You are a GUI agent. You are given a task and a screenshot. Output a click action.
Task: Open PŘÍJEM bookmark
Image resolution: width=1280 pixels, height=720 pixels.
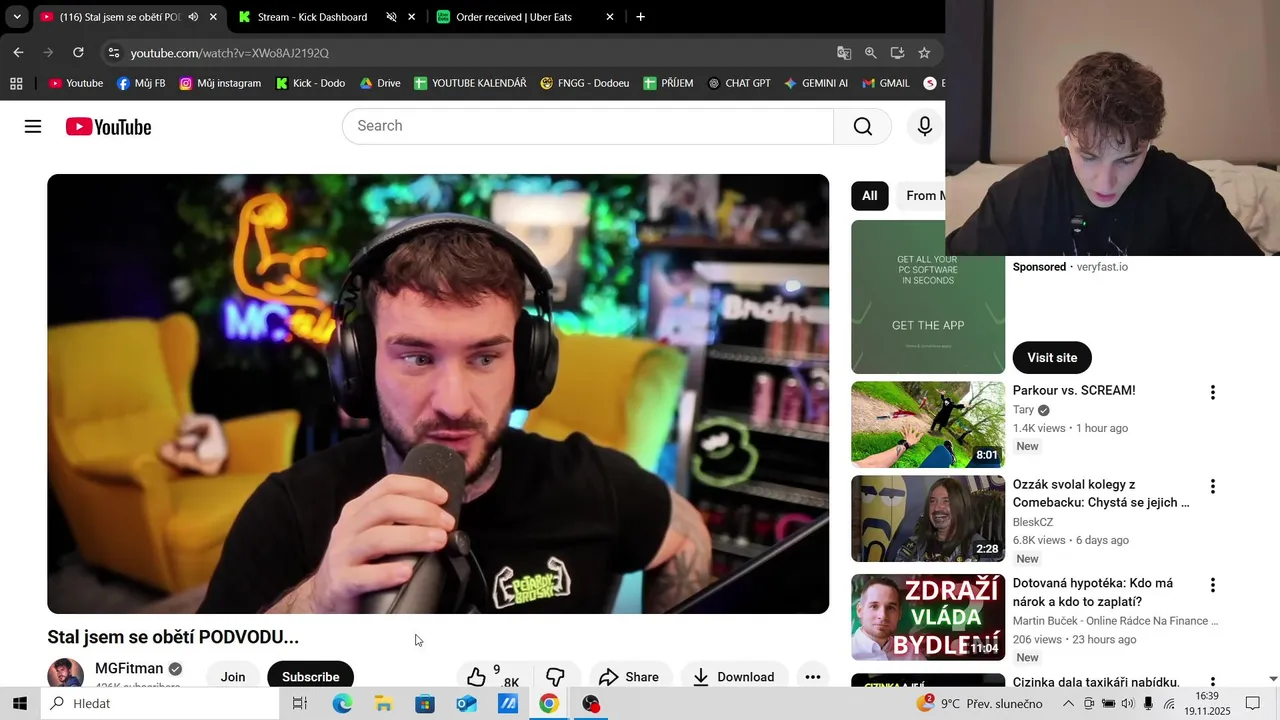pos(668,83)
